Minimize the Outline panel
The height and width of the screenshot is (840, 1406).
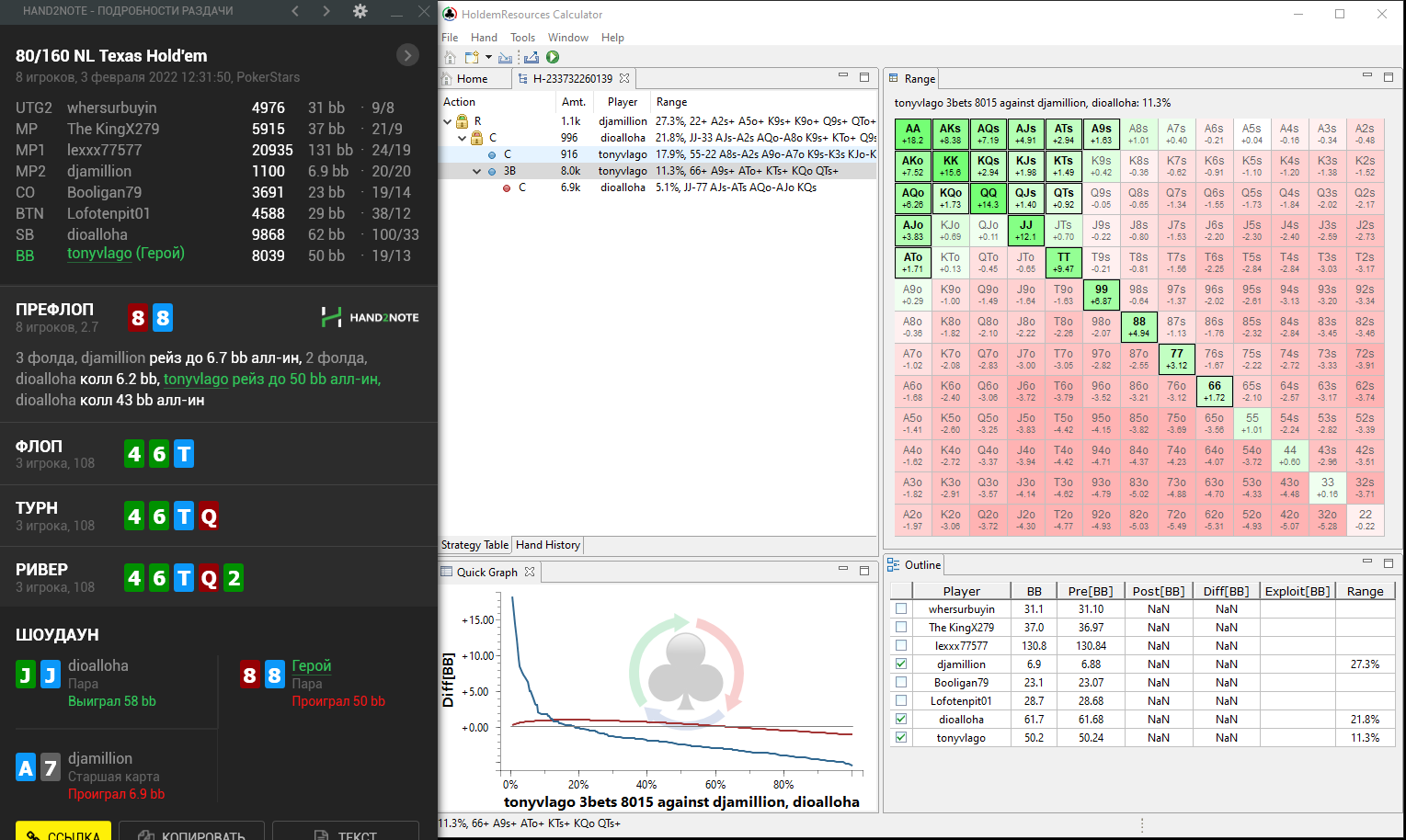click(x=1367, y=562)
